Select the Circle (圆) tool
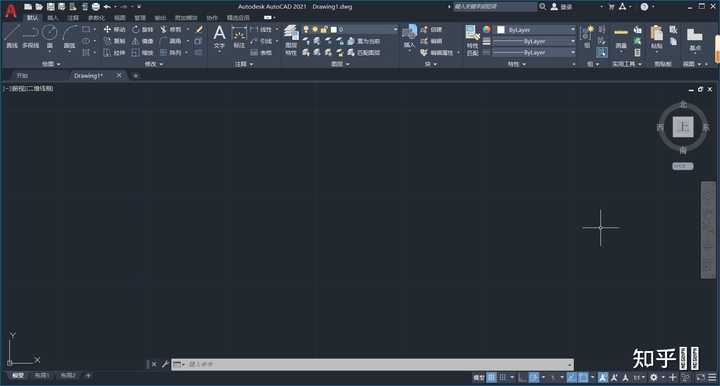 point(50,37)
